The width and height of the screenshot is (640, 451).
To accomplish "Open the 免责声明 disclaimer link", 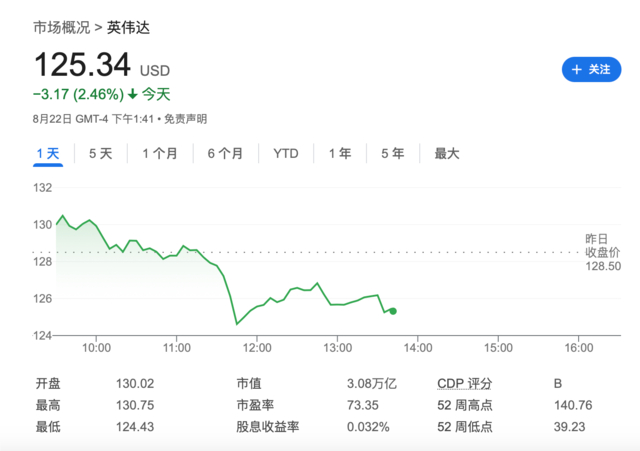I will [x=186, y=119].
